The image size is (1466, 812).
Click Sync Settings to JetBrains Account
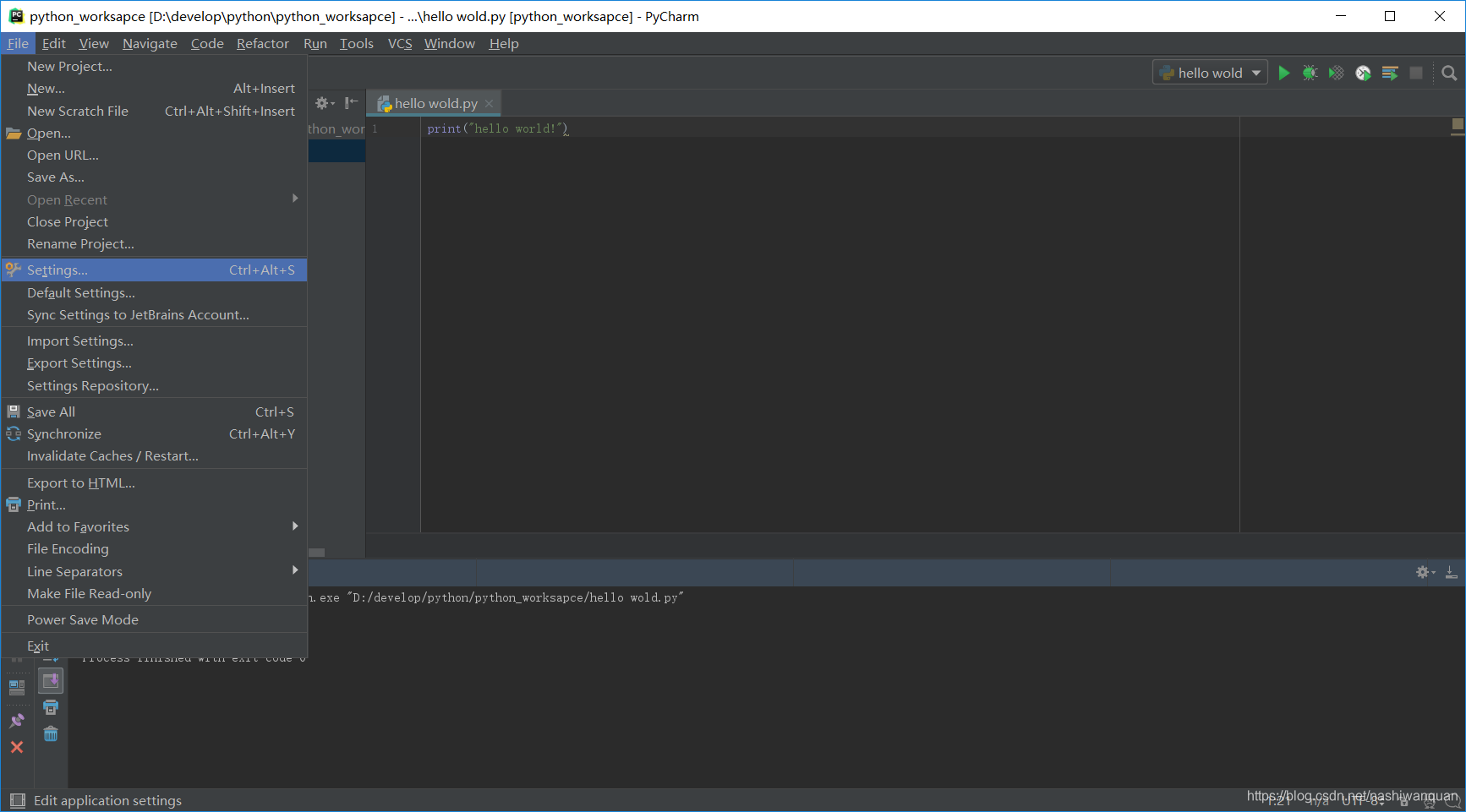click(154, 314)
